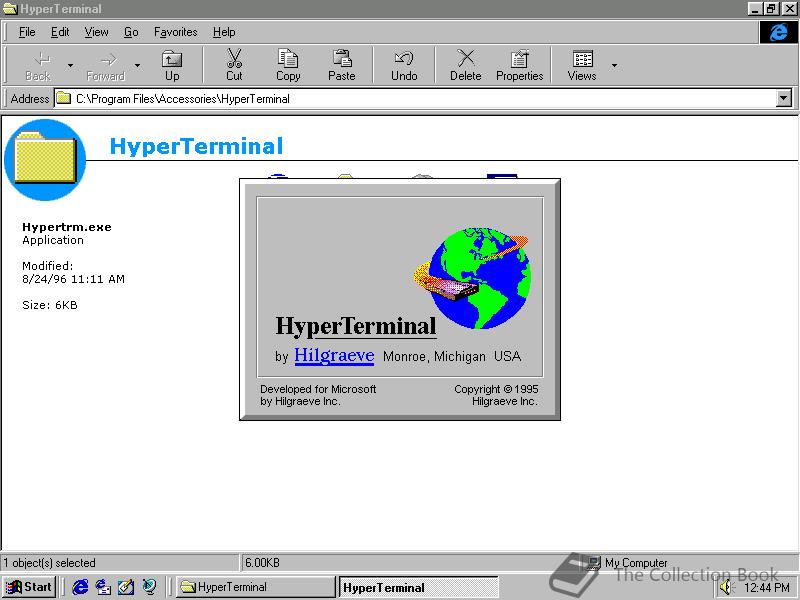Image resolution: width=800 pixels, height=600 pixels.
Task: Switch to the HyperTerminal folder taskbar button
Action: (x=255, y=587)
